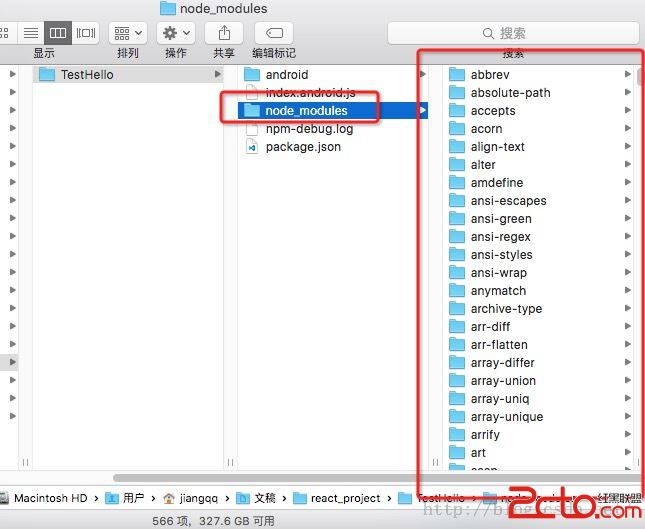Select the TestHello folder

coord(128,74)
